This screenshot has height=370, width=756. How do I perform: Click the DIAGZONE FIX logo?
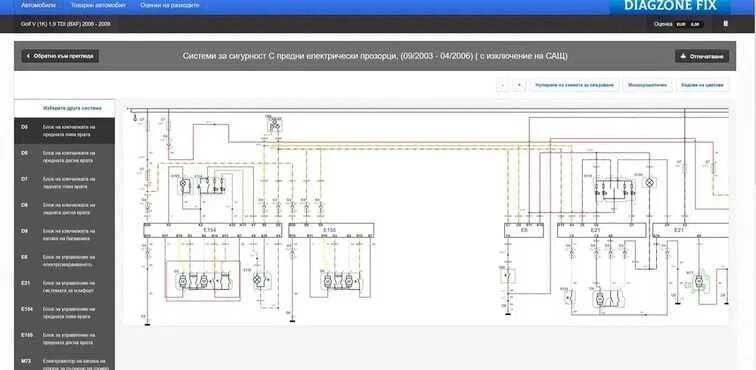coord(670,6)
